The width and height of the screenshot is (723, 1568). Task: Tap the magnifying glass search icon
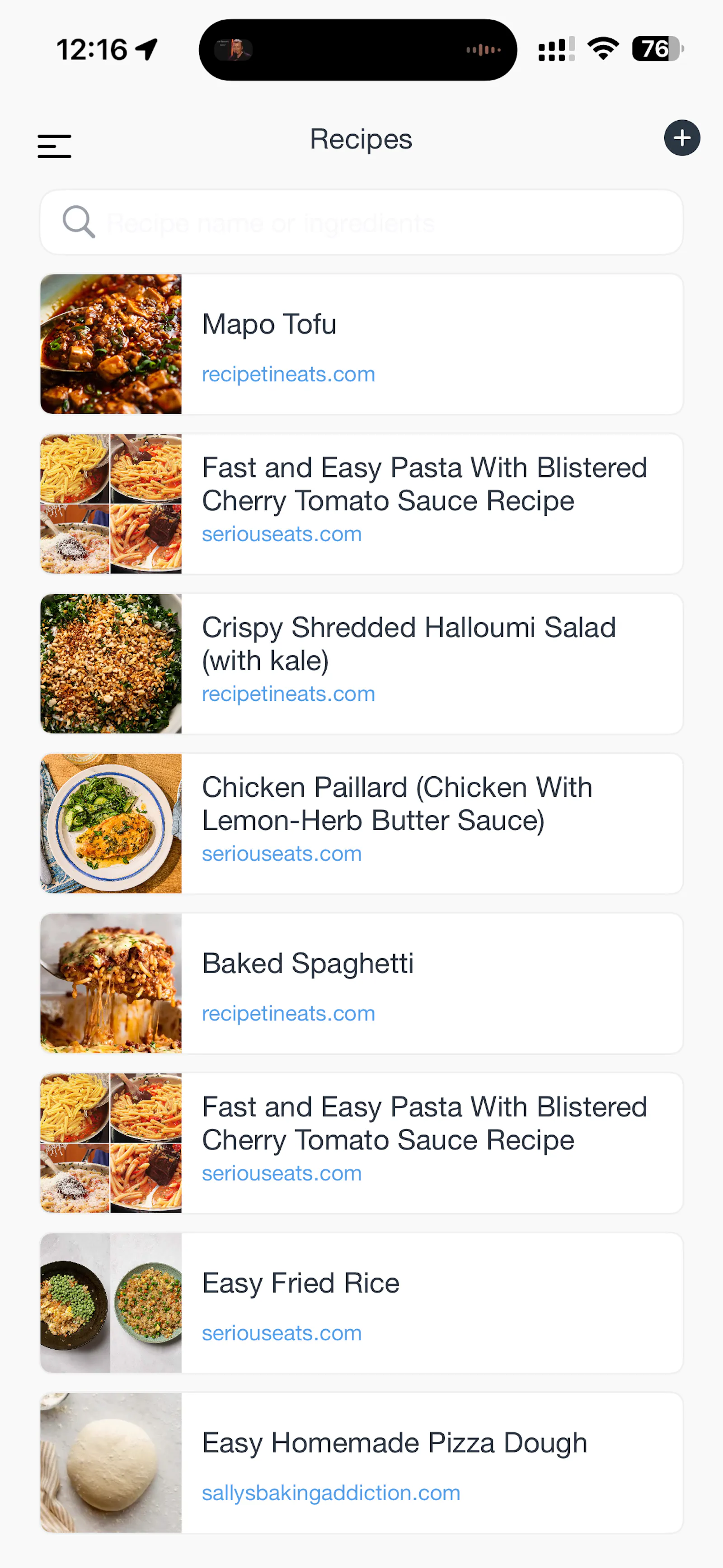click(79, 222)
